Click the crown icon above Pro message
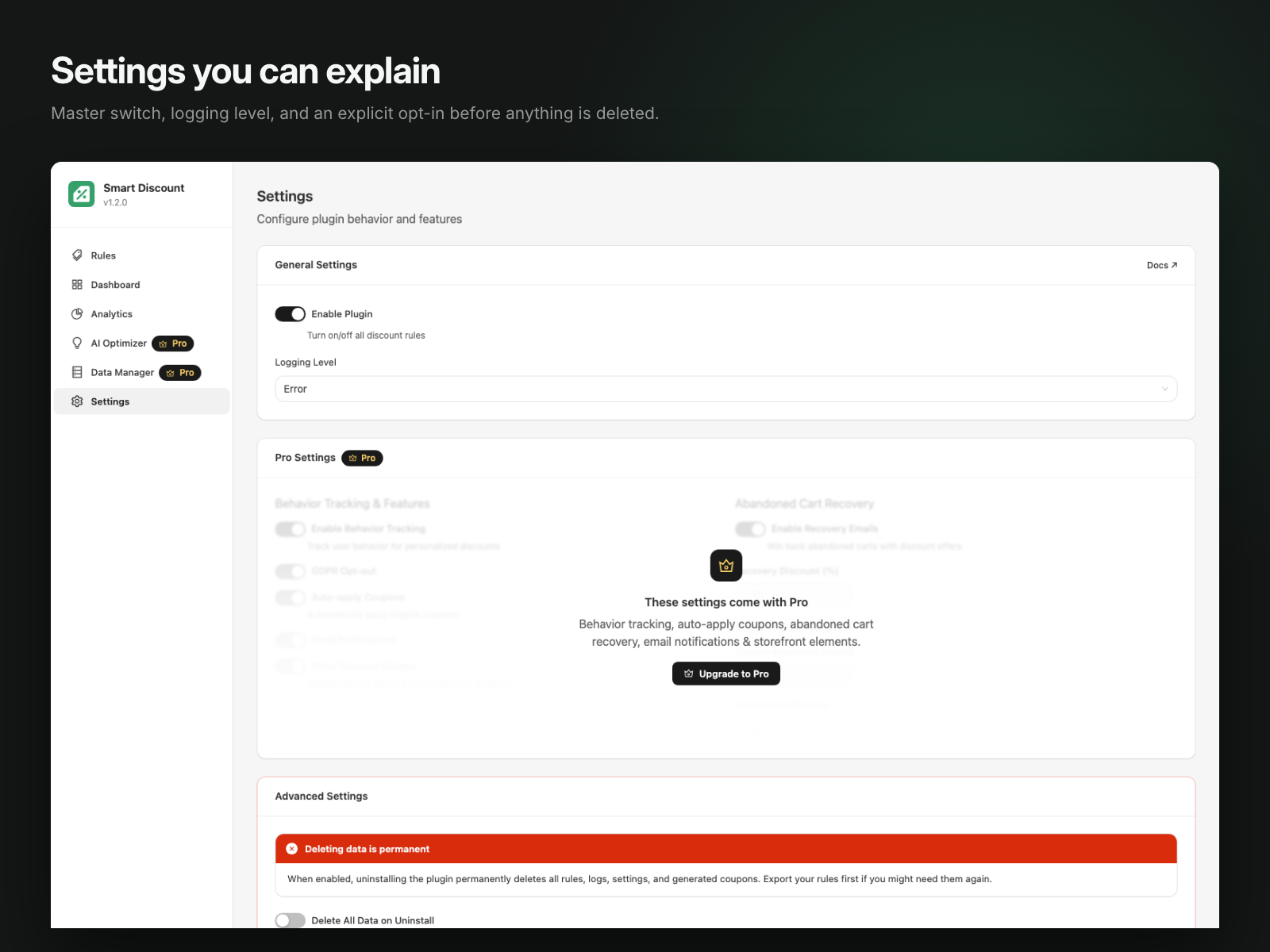 pyautogui.click(x=726, y=566)
